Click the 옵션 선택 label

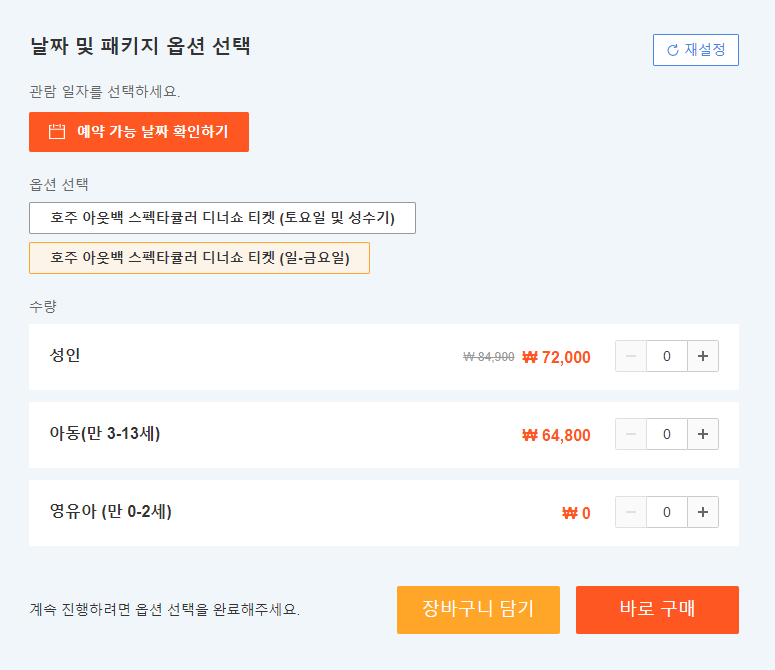pyautogui.click(x=59, y=184)
